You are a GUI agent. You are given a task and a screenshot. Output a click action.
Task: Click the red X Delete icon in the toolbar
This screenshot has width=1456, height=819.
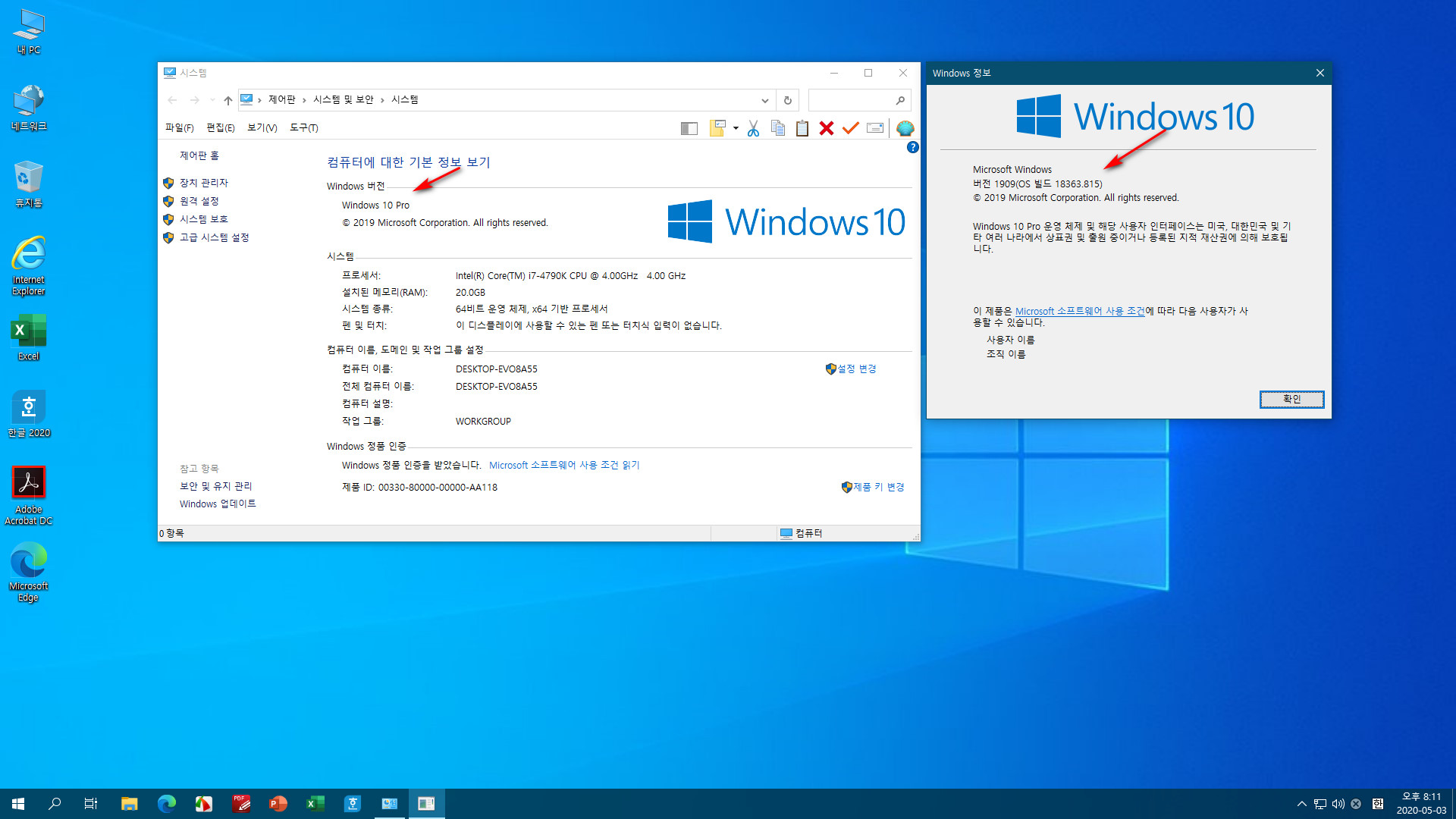tap(827, 128)
